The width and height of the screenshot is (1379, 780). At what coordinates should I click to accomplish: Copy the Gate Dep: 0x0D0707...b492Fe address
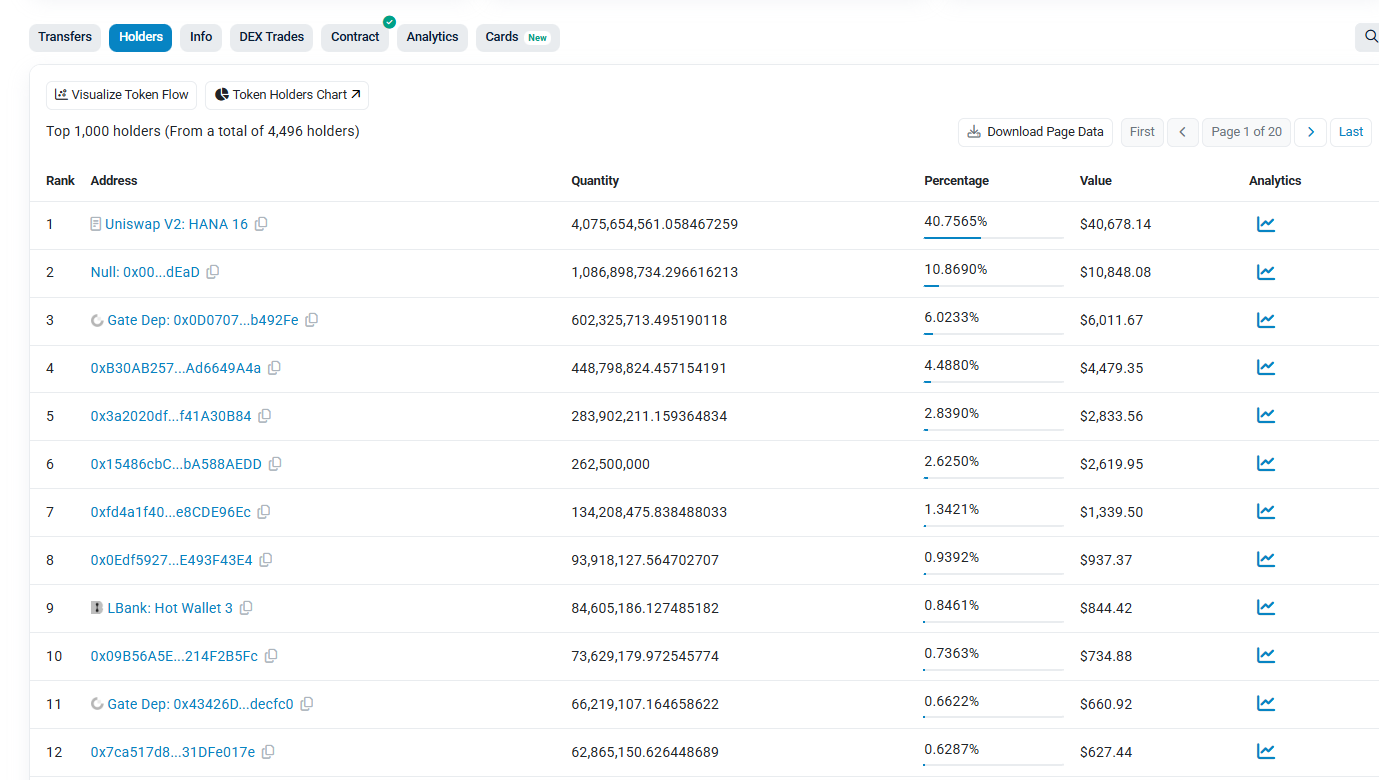(312, 320)
